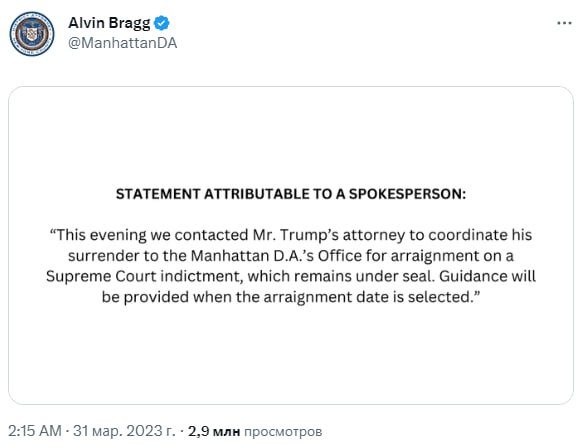Click the STATEMENT ATTRIBUTABLE TO A SPOKESPERSON heading

click(291, 194)
